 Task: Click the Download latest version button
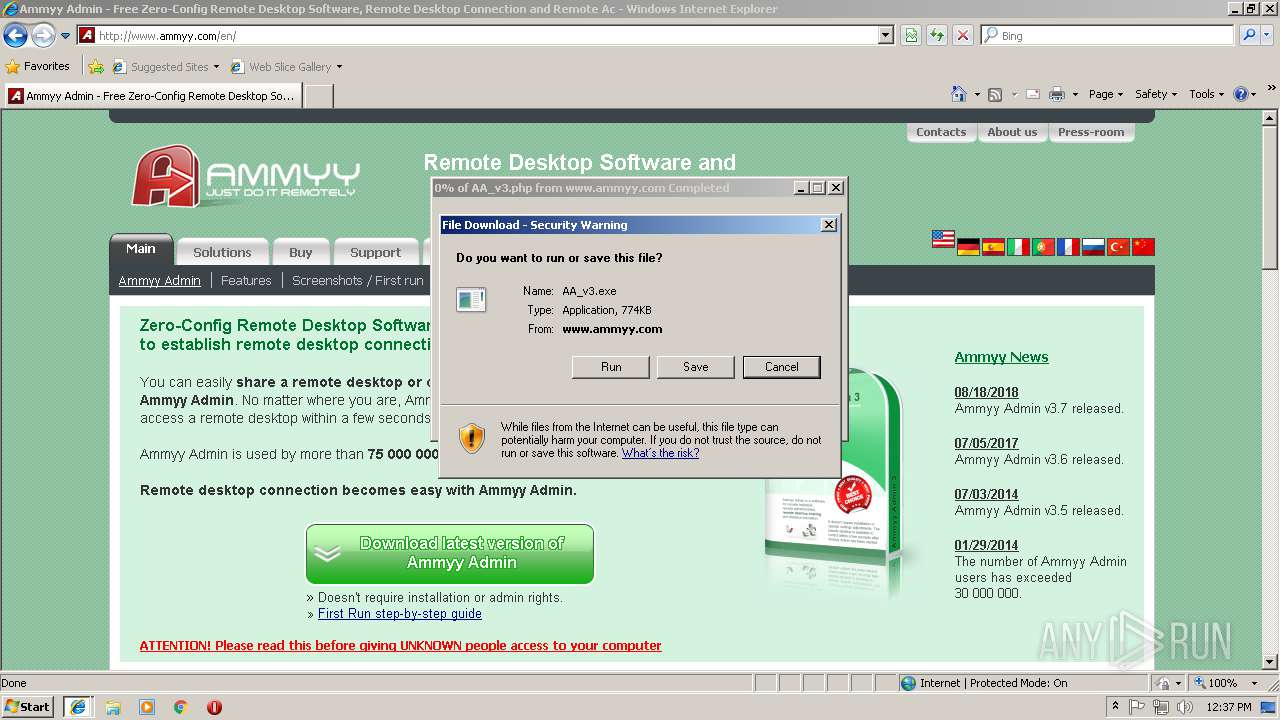(x=450, y=554)
